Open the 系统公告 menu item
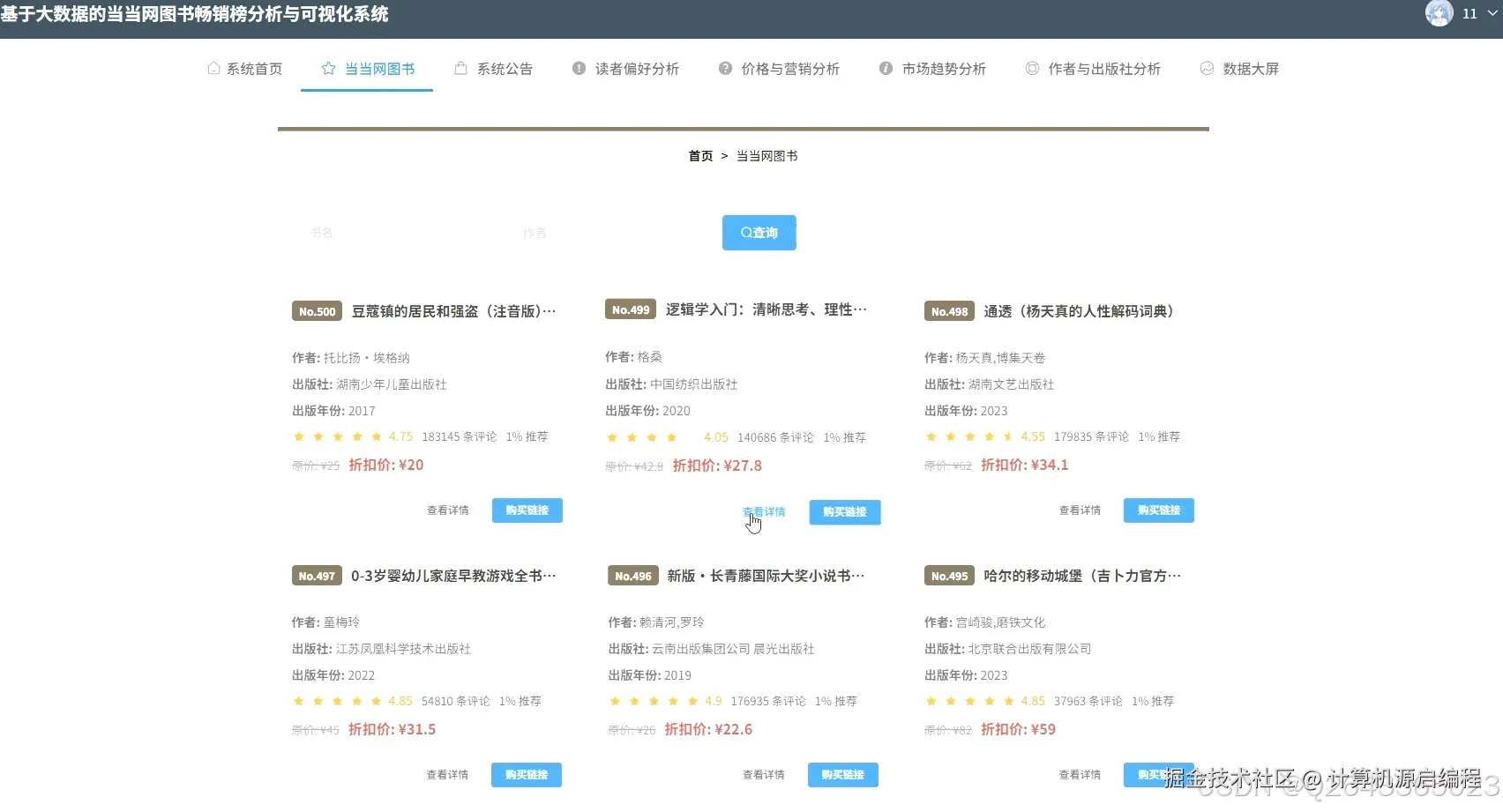The height and width of the screenshot is (812, 1503). click(x=494, y=69)
